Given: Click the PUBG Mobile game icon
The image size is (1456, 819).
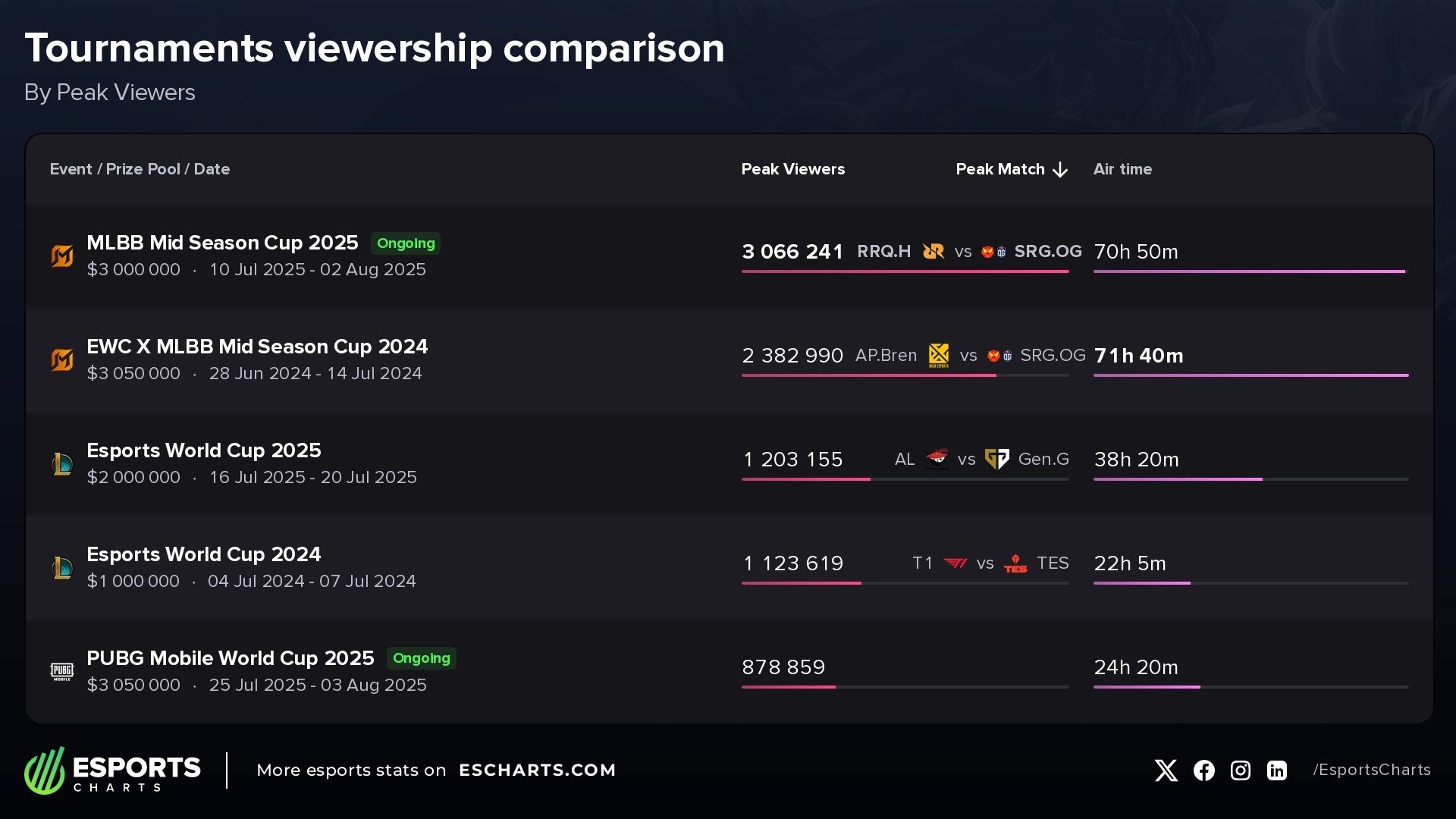Looking at the screenshot, I should (62, 671).
